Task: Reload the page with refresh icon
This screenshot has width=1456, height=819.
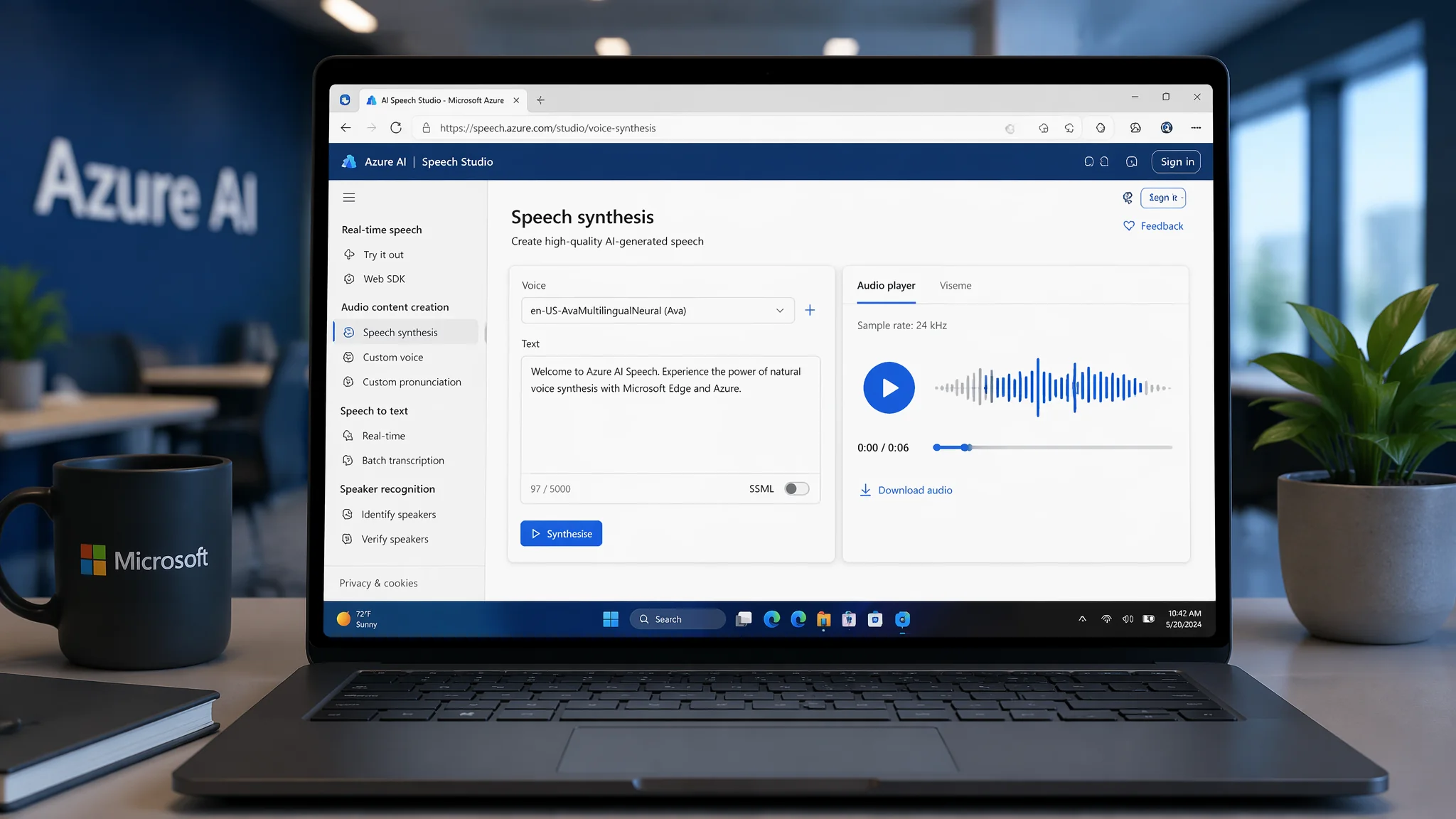Action: (x=396, y=128)
